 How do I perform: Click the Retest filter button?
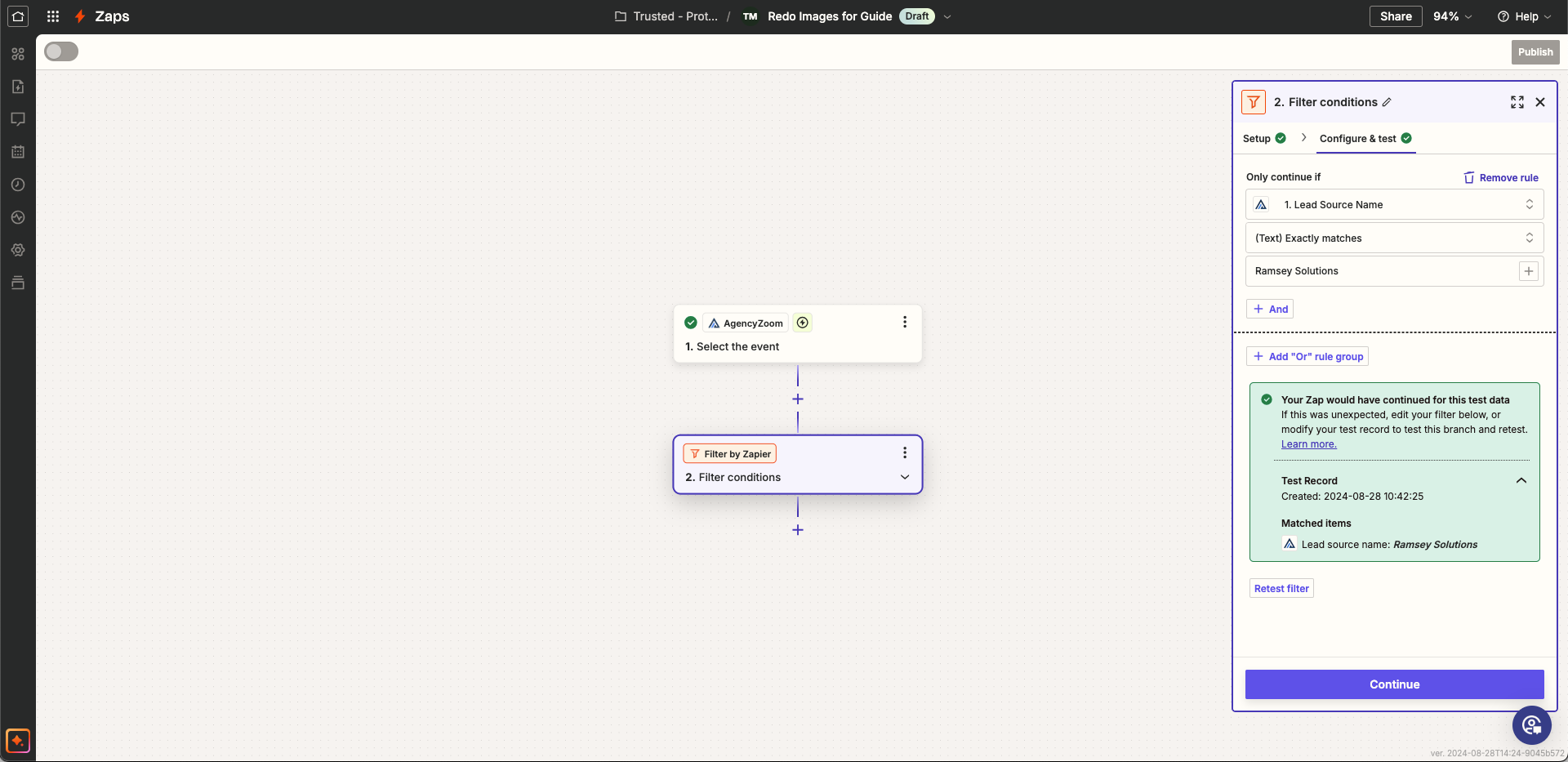pos(1281,589)
